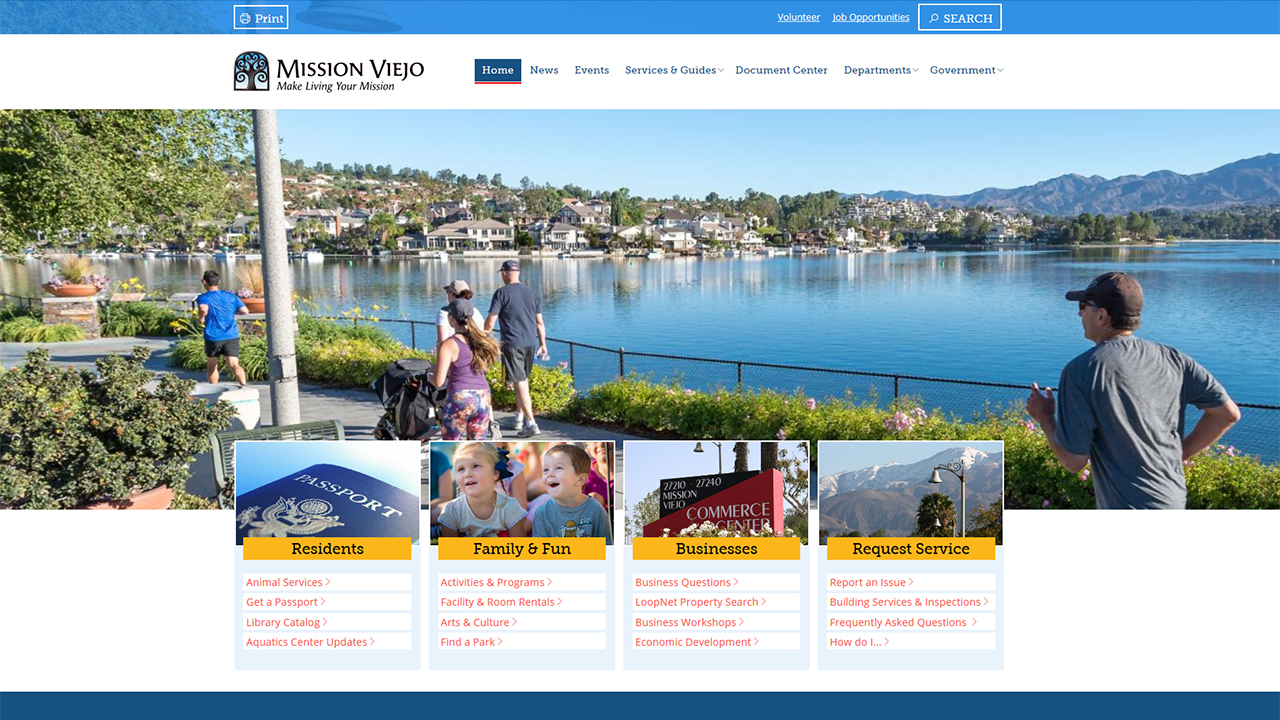1280x720 pixels.
Task: Click the magnifying glass in Search button
Action: [x=934, y=17]
